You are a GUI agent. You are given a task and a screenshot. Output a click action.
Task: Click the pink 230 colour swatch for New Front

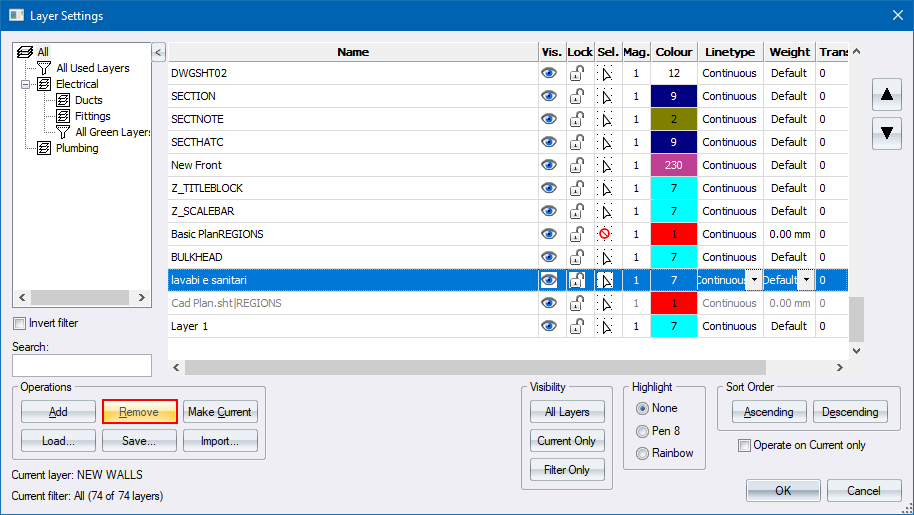[674, 166]
